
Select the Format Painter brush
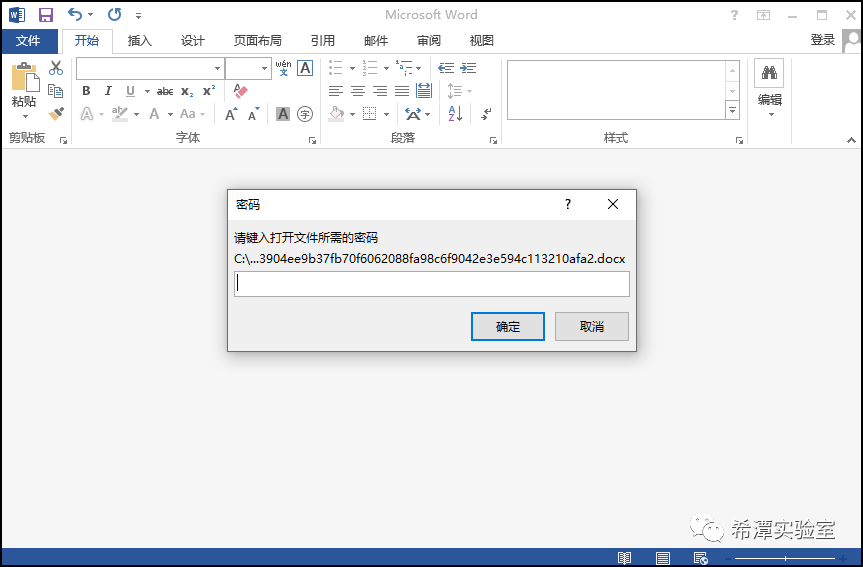[56, 113]
